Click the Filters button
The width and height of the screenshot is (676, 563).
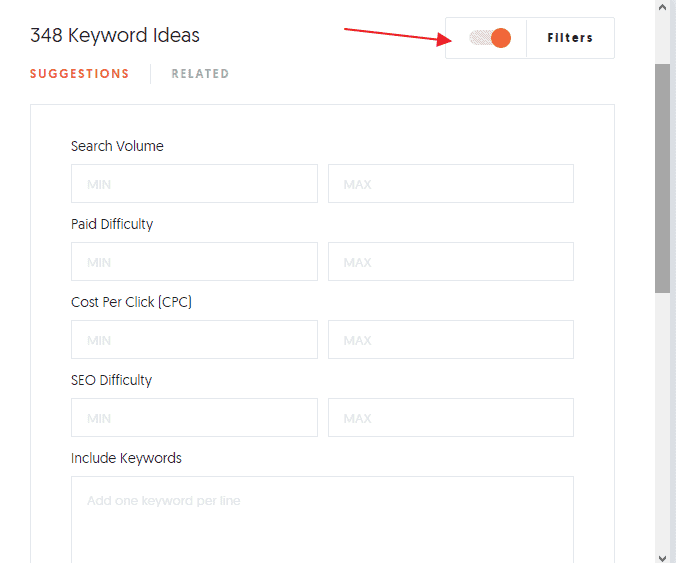tap(570, 38)
